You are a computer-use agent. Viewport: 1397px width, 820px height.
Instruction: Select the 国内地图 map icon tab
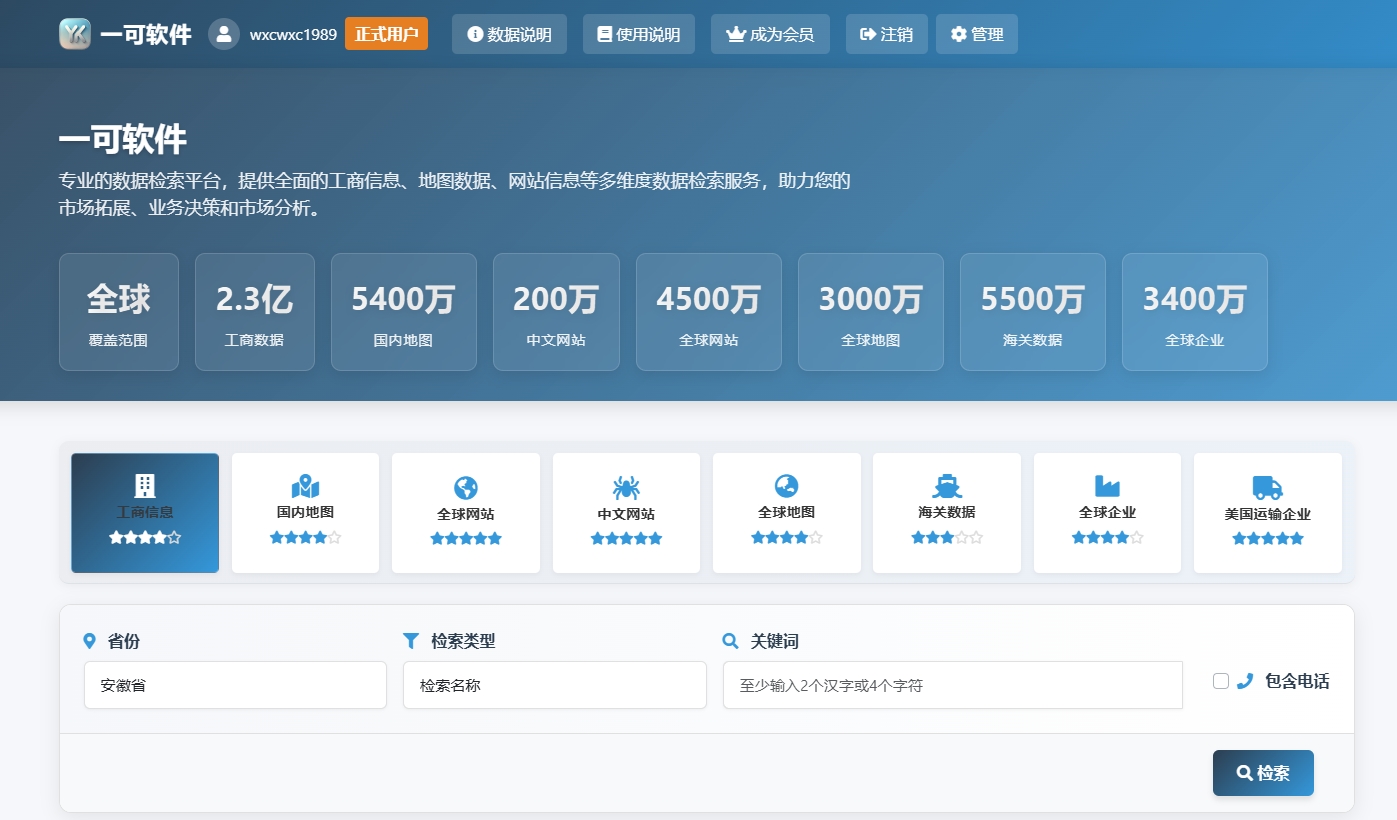pyautogui.click(x=305, y=488)
